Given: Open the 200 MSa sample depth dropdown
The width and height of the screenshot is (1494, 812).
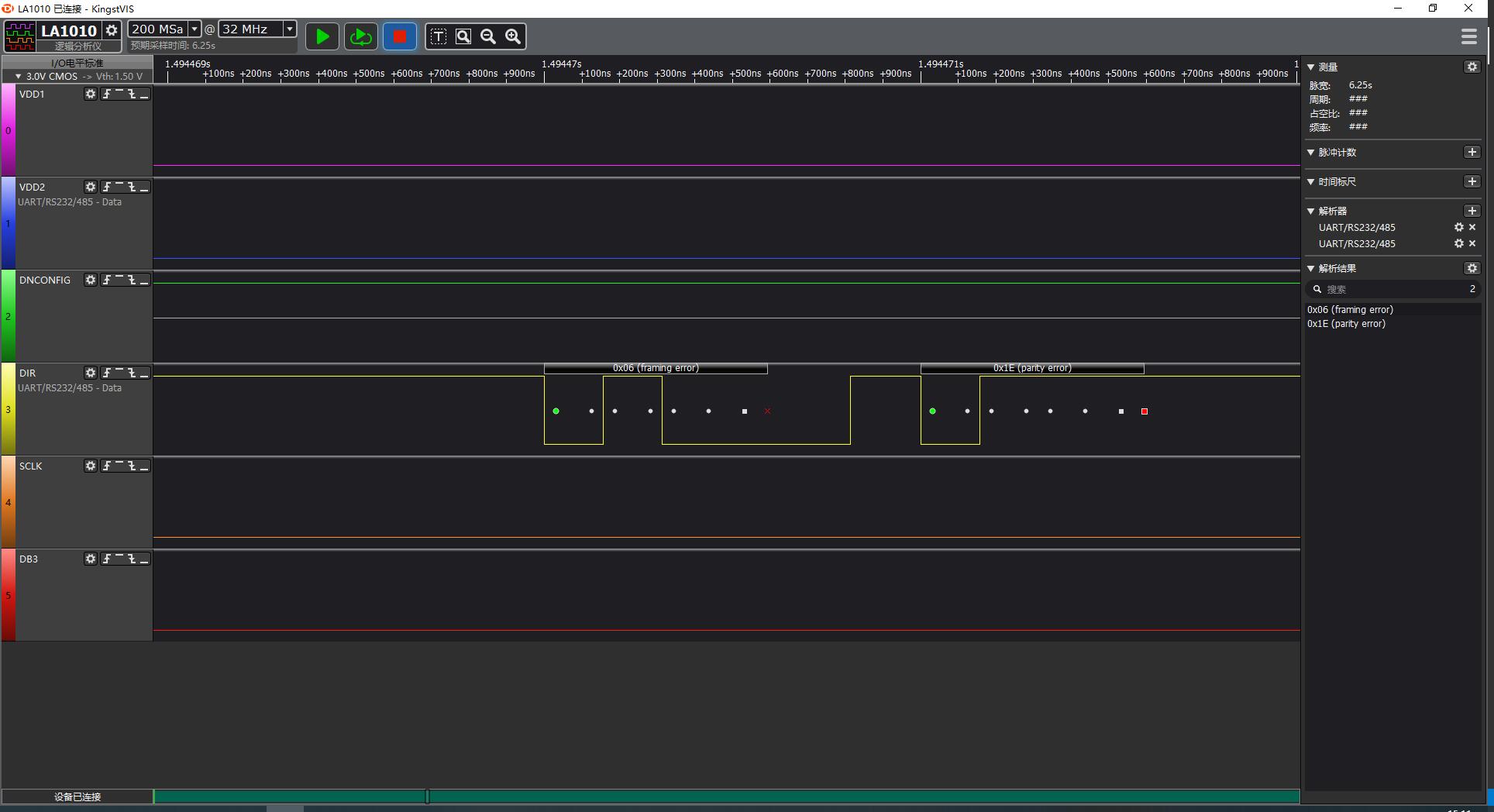Looking at the screenshot, I should [194, 29].
